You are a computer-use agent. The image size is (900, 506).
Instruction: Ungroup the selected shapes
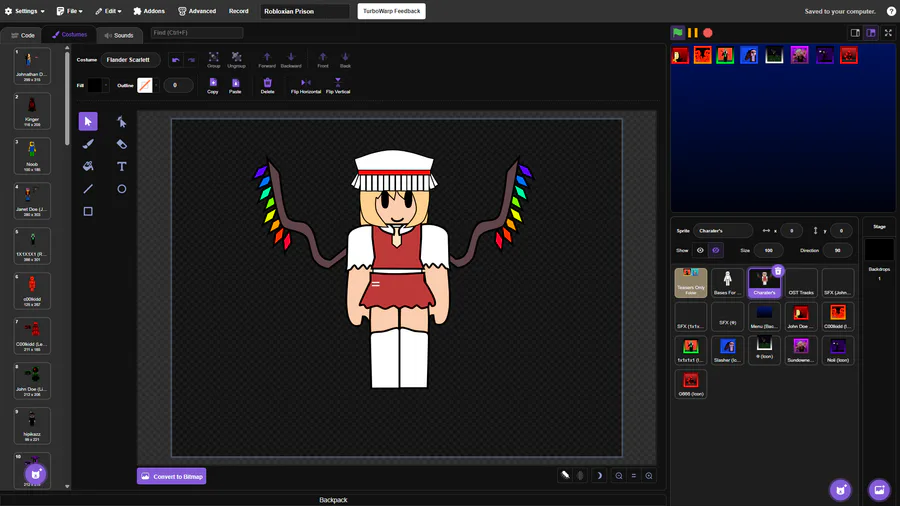click(x=236, y=60)
